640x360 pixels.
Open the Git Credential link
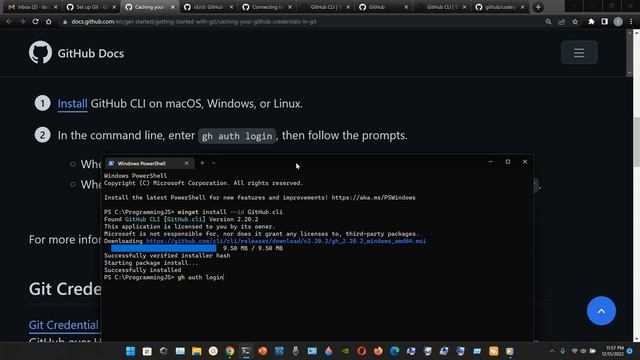[x=63, y=325]
